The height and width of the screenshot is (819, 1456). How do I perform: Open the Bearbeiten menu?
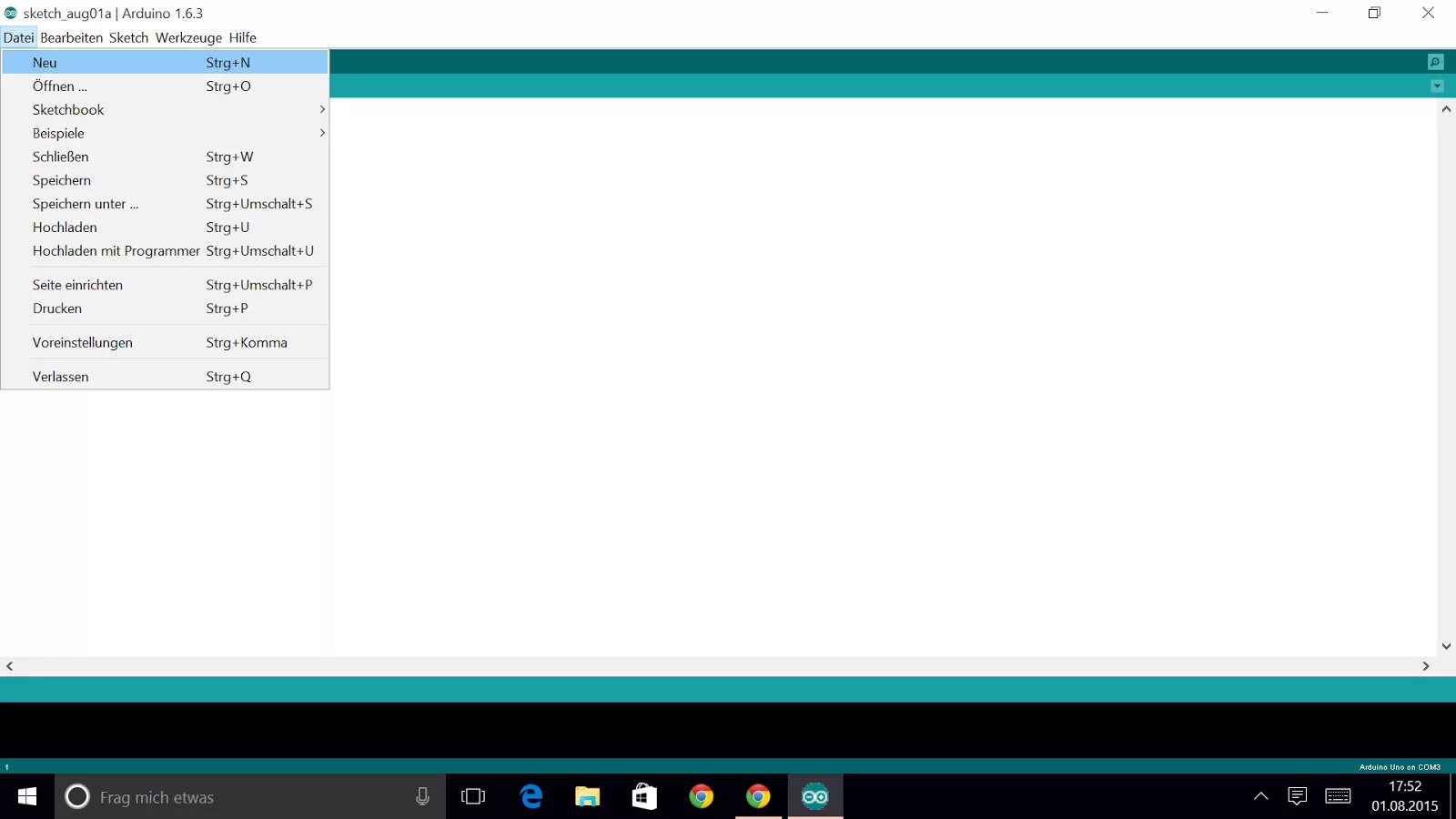click(71, 37)
